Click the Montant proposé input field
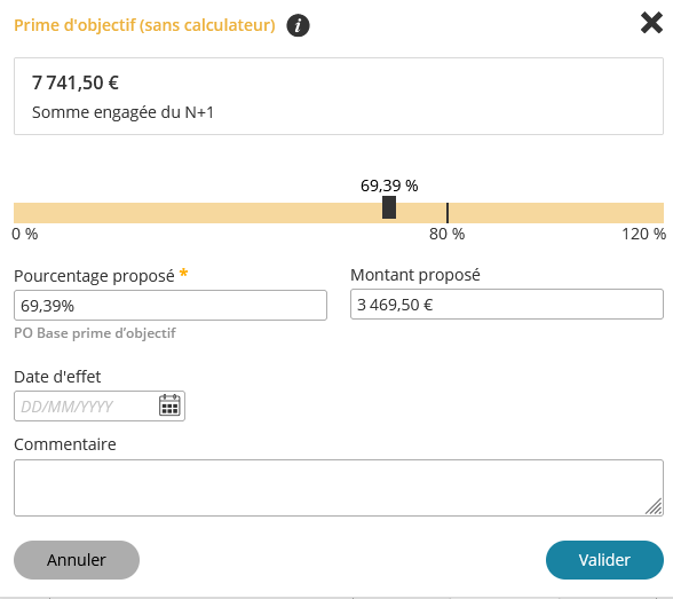This screenshot has width=685, height=600. pyautogui.click(x=507, y=305)
